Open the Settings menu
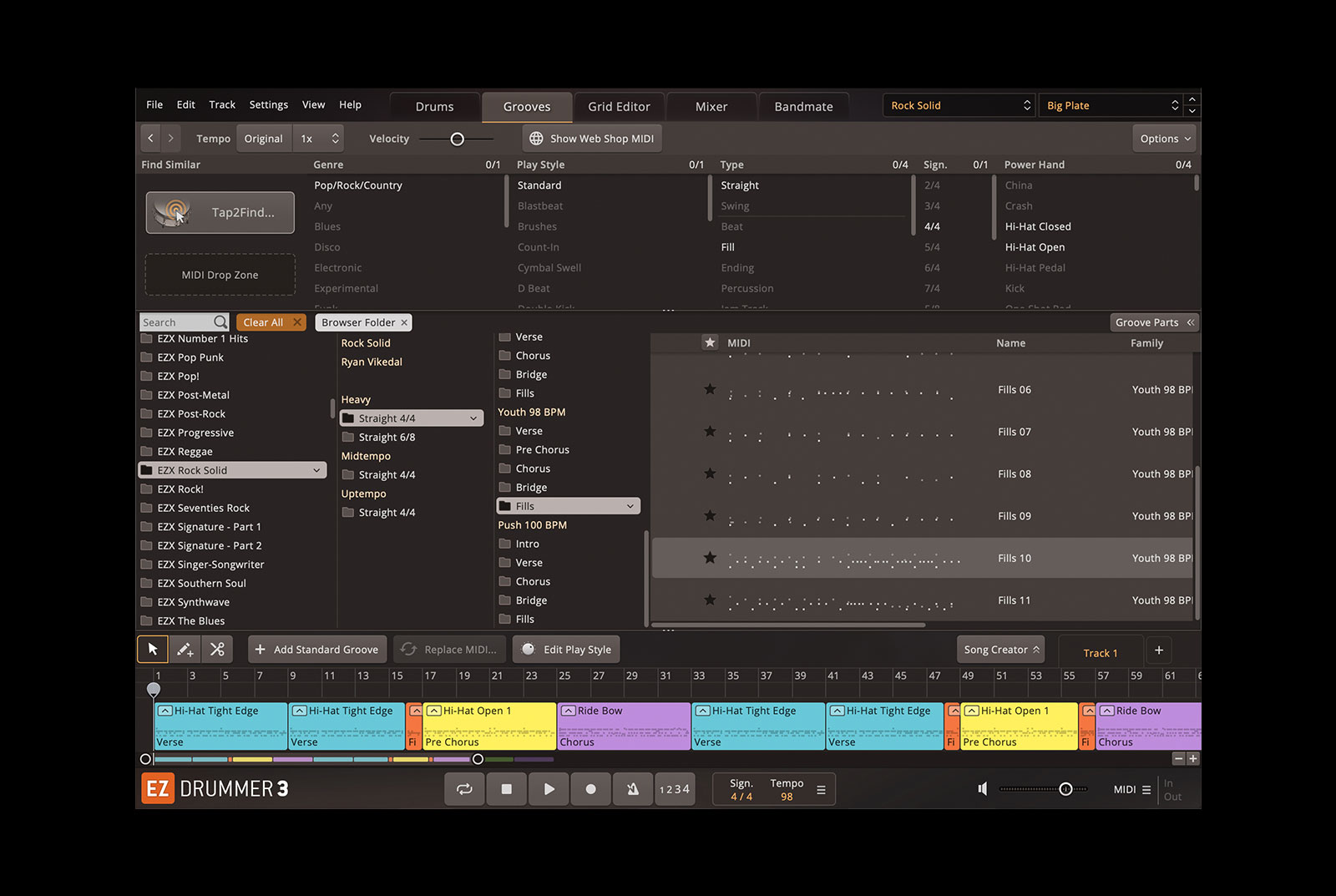Screen dimensions: 1336x896 tap(268, 104)
